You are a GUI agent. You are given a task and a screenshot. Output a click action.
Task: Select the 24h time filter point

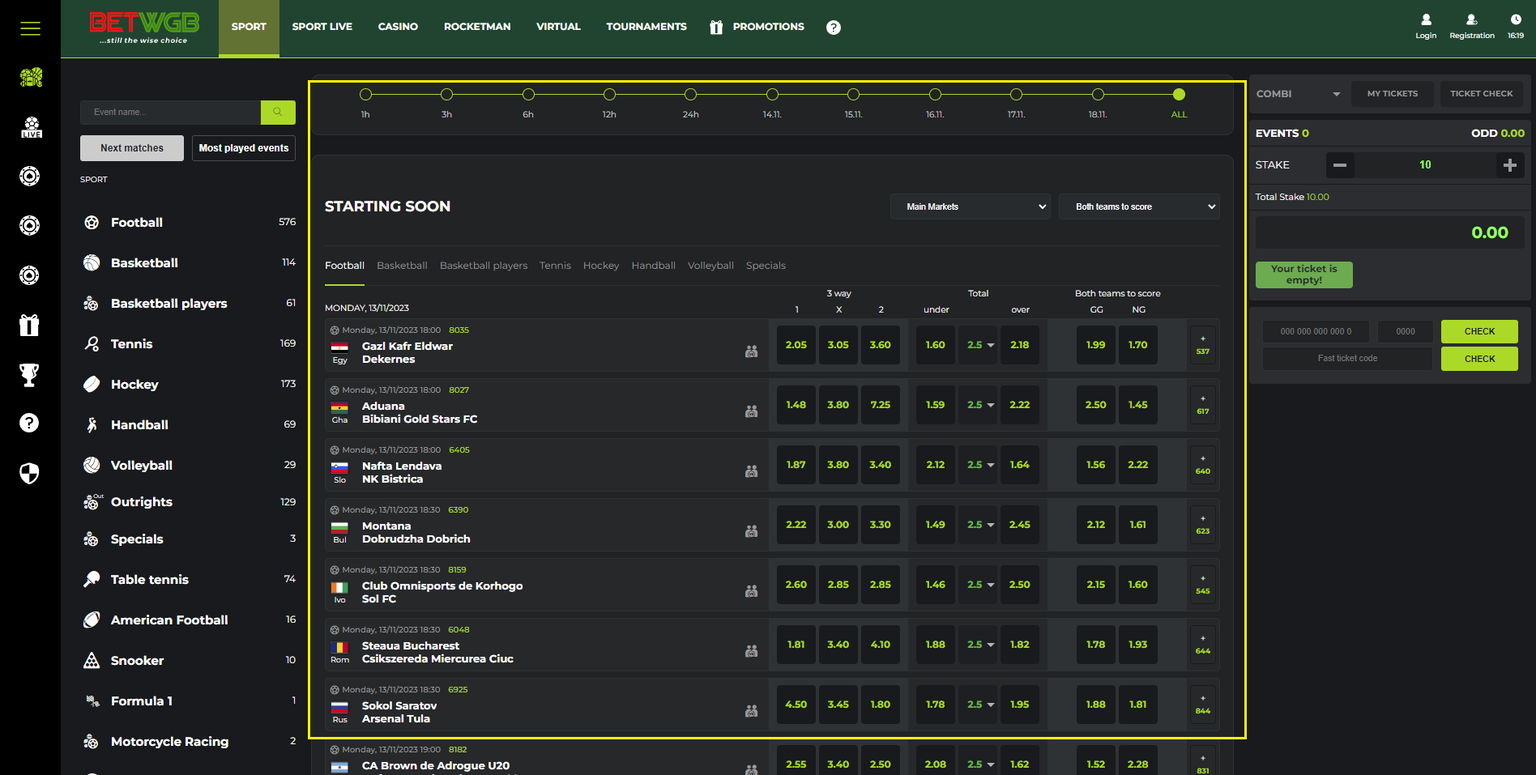(x=690, y=95)
